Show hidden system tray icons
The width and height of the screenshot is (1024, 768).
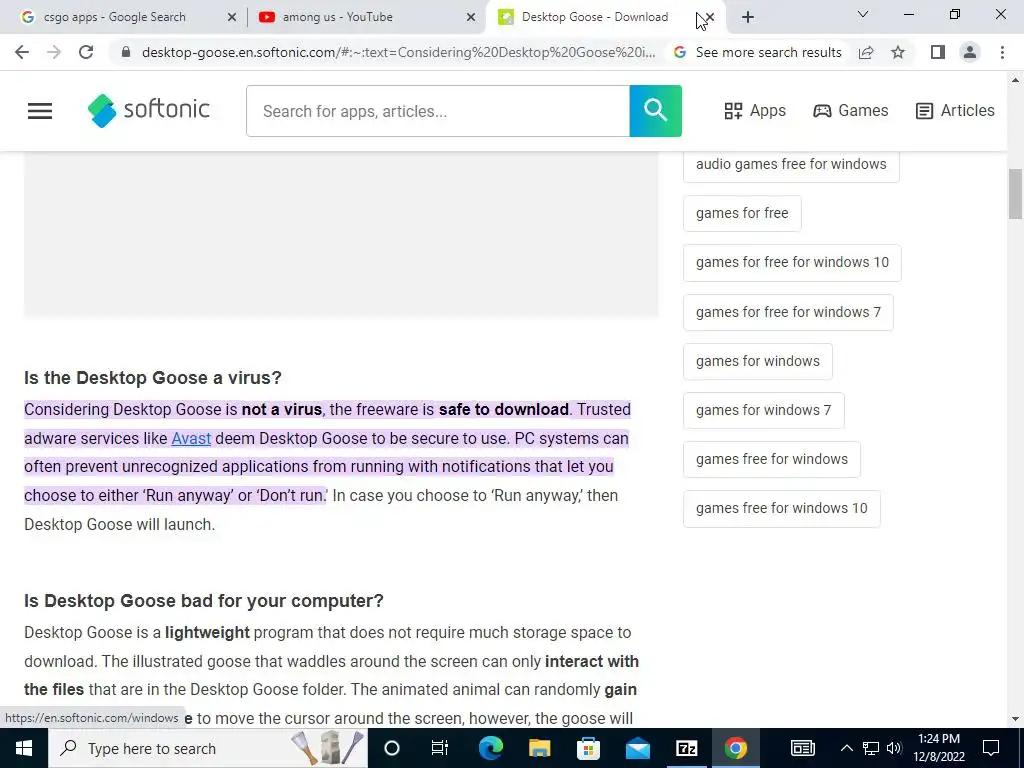[846, 748]
